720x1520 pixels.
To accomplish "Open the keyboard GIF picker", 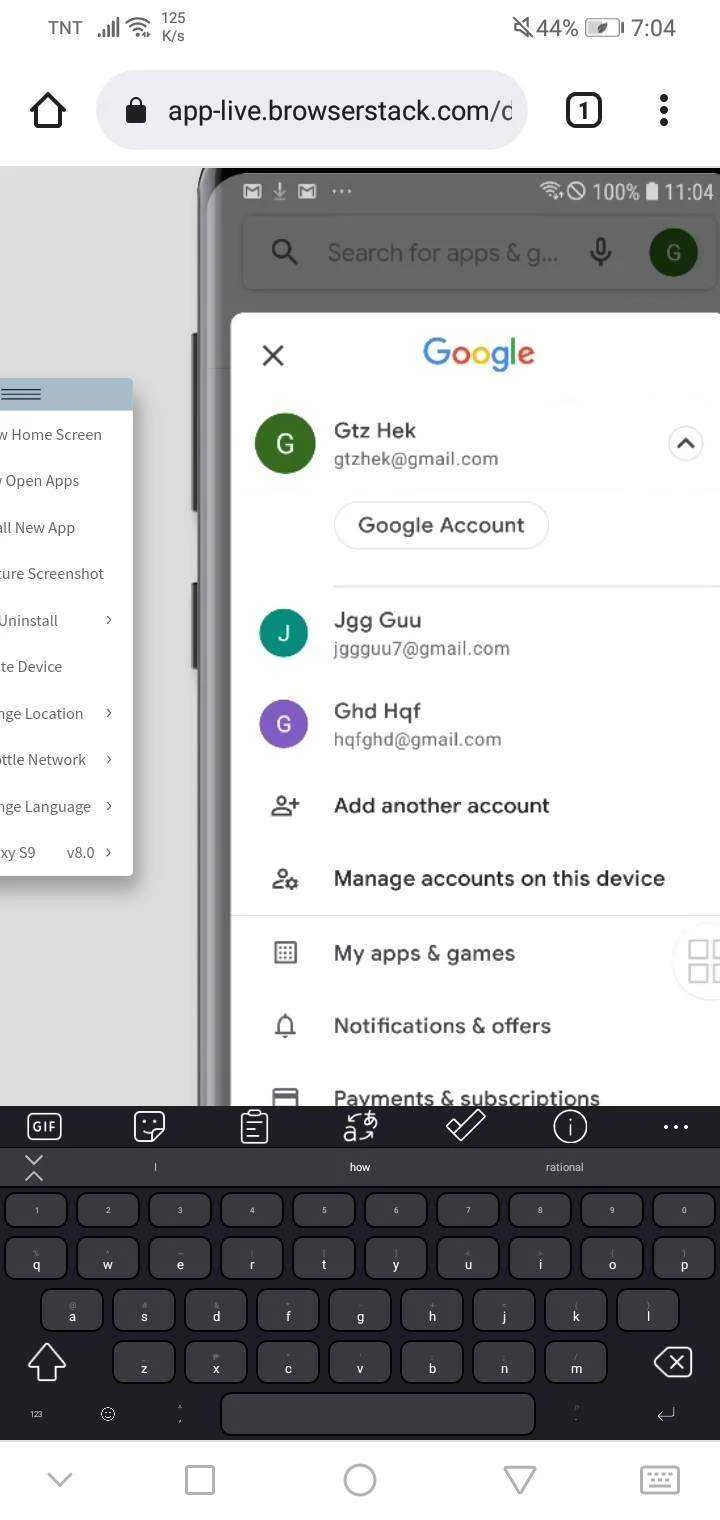I will pos(44,1127).
